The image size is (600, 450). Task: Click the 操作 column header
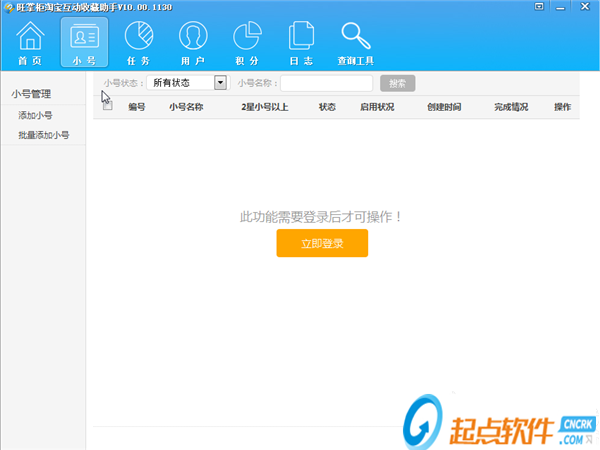[x=562, y=107]
